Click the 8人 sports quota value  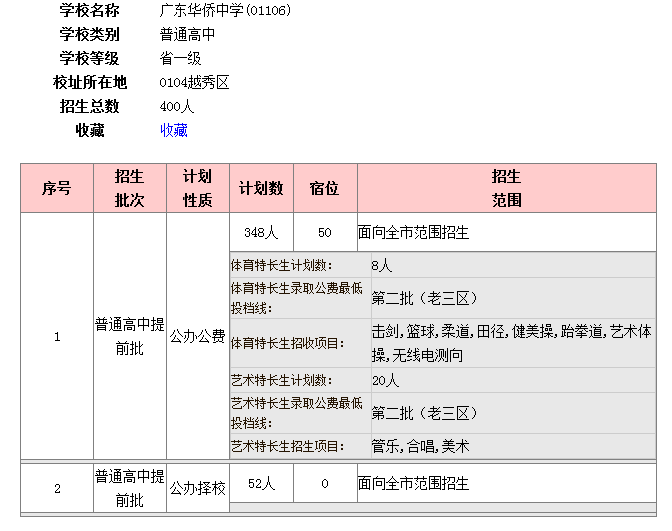[381, 265]
